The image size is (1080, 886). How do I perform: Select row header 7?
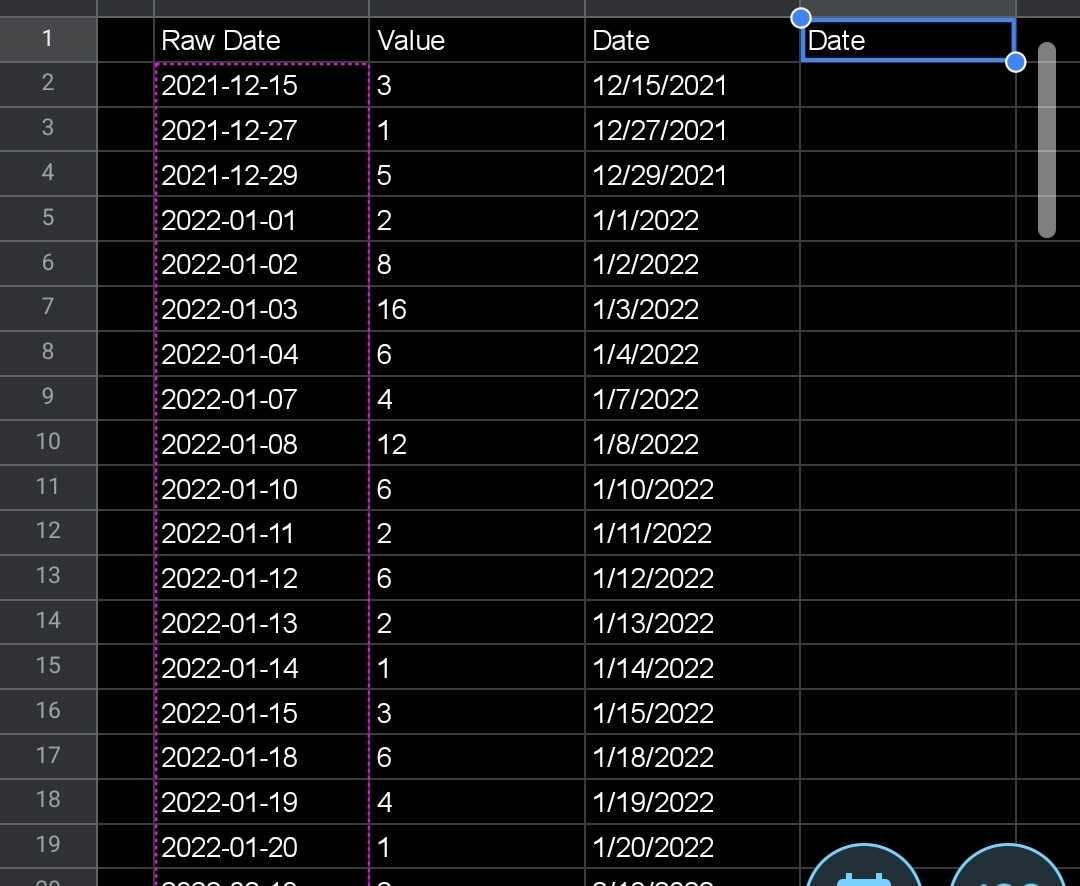48,308
